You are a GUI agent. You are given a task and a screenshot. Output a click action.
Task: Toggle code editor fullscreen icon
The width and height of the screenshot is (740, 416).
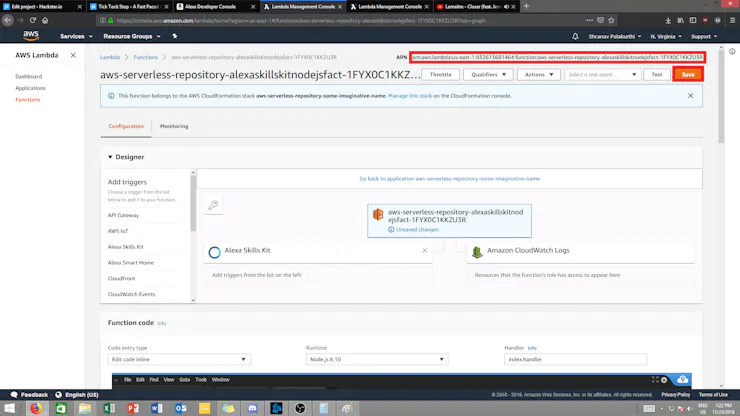(655, 380)
